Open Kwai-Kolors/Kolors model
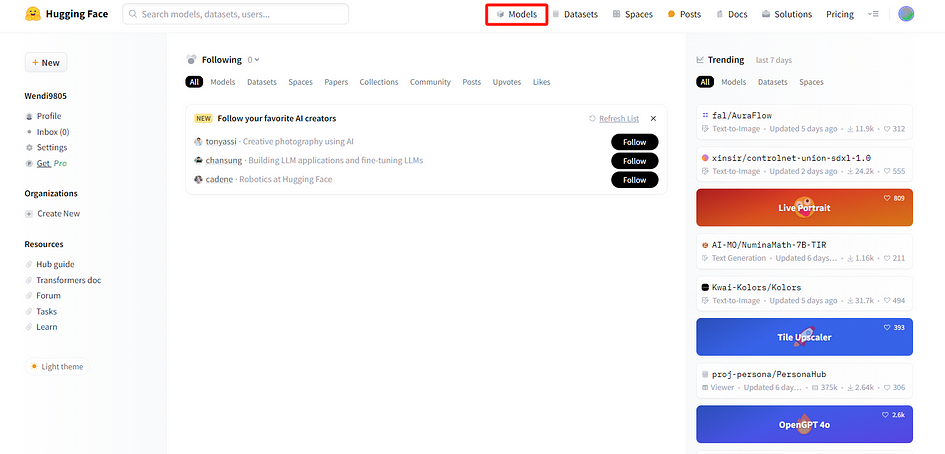Viewport: 945px width, 454px height. [x=805, y=294]
